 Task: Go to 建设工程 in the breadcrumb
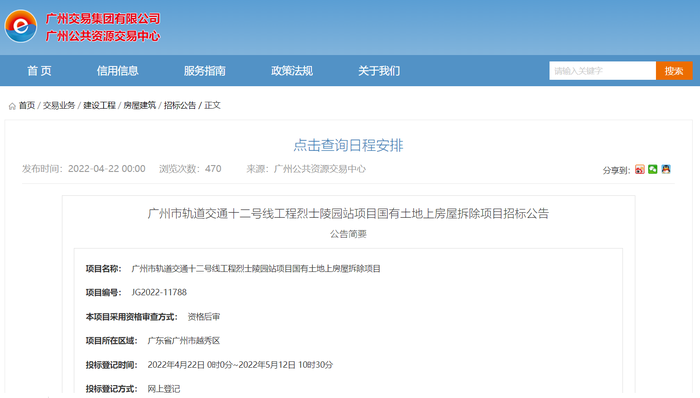(99, 105)
